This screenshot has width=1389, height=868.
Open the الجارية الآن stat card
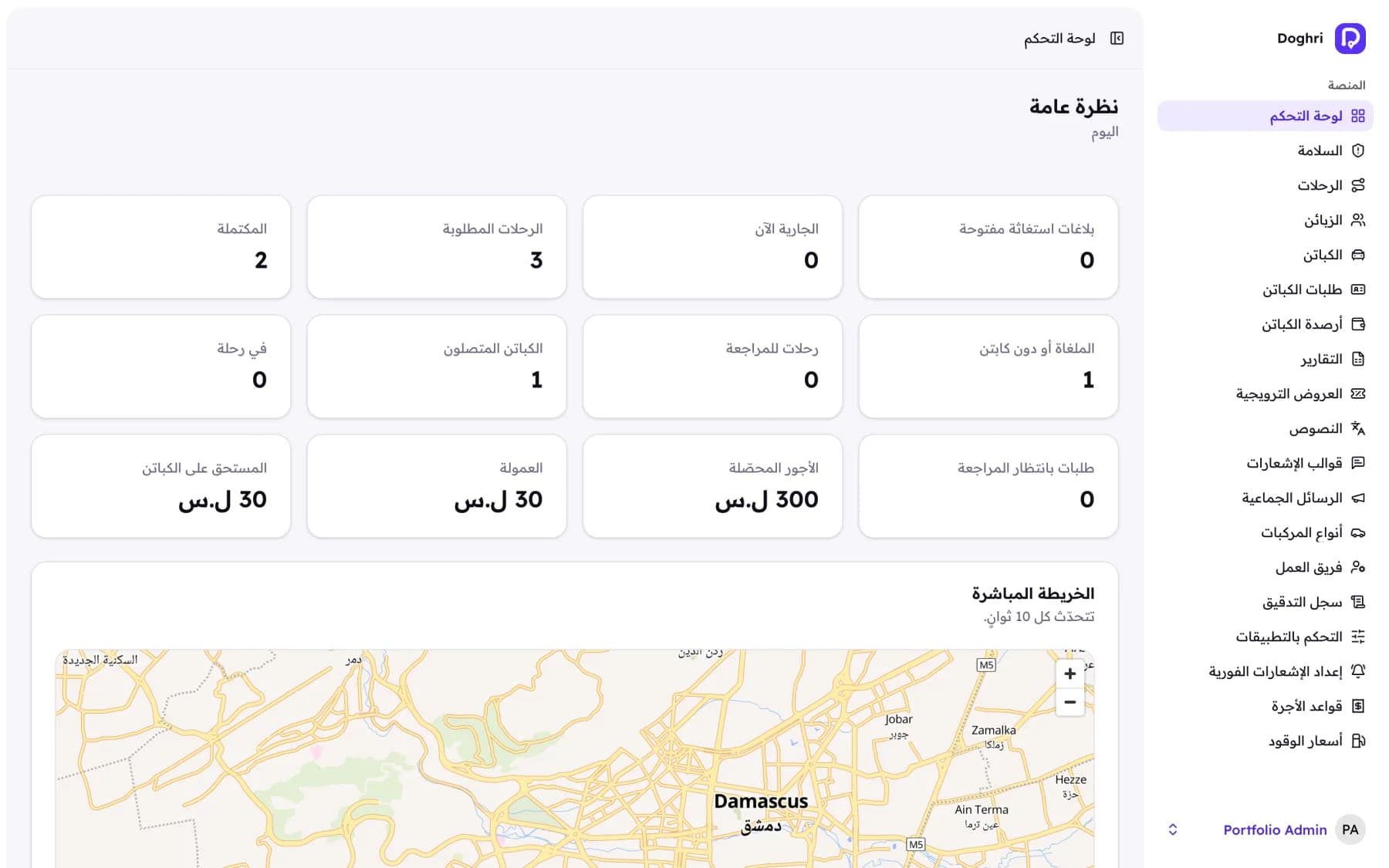[712, 247]
